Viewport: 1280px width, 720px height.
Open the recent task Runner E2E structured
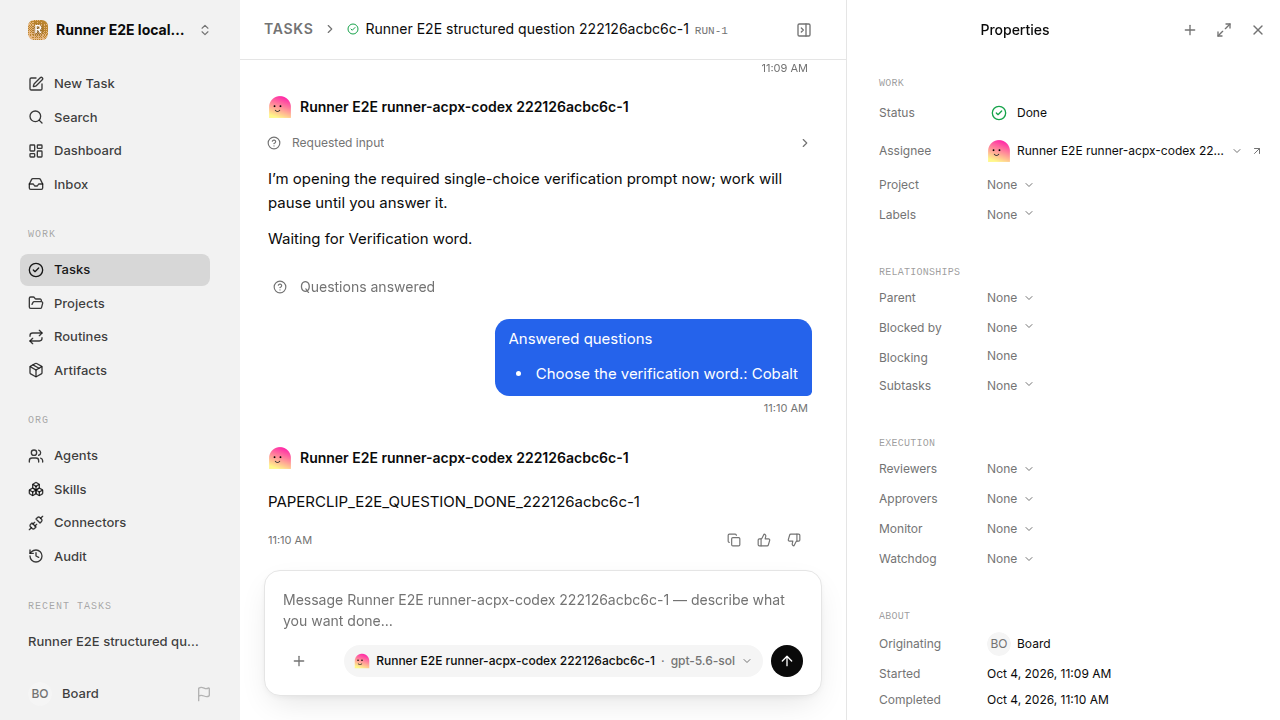point(114,642)
